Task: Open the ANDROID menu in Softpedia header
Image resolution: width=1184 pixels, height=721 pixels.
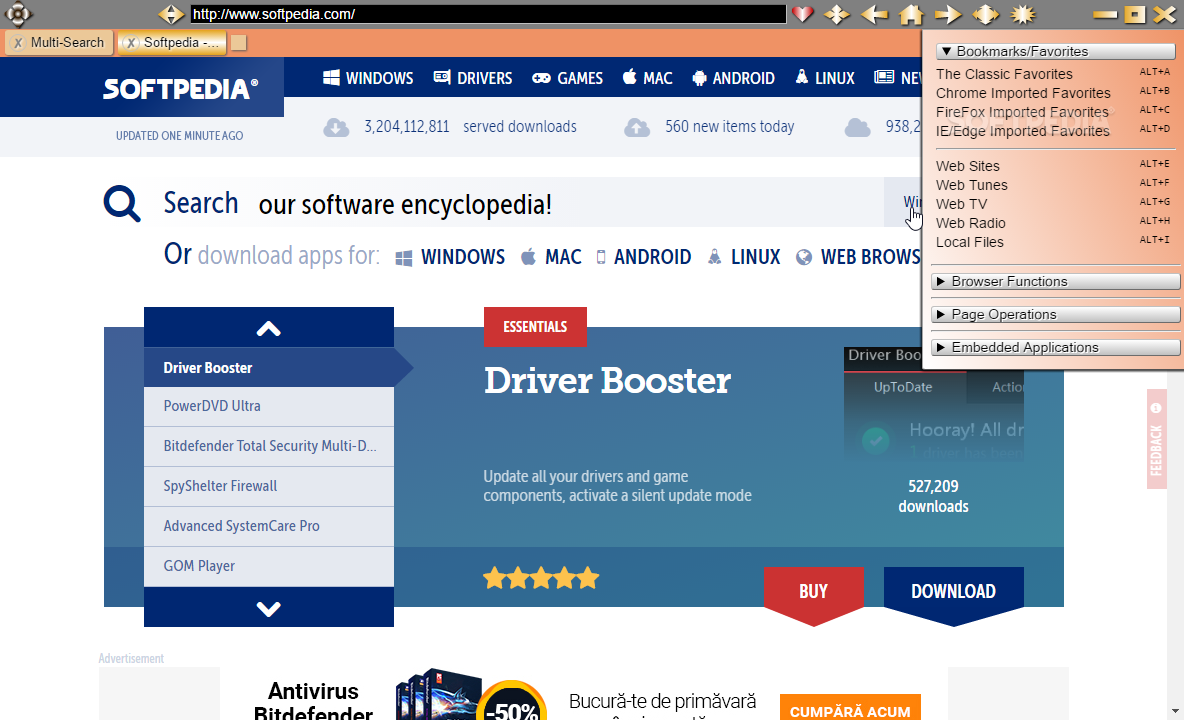Action: pos(733,78)
